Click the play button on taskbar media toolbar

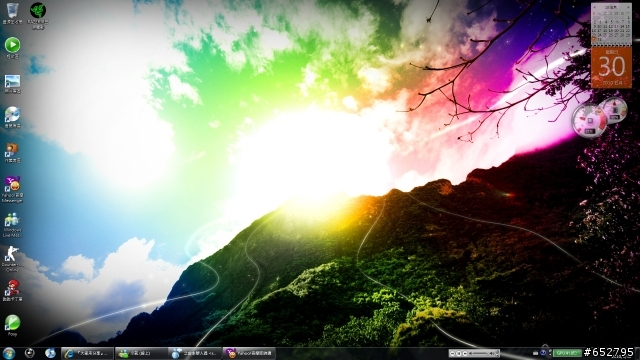pos(458,353)
